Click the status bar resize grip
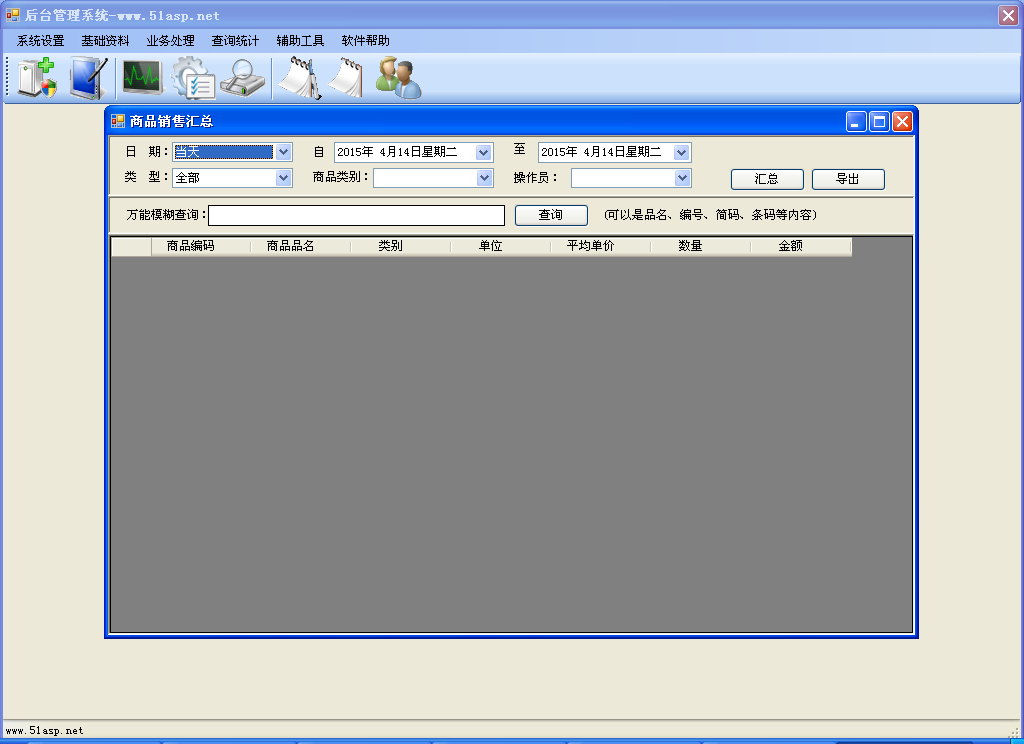Screen dimensions: 1024x744 [x=1014, y=732]
